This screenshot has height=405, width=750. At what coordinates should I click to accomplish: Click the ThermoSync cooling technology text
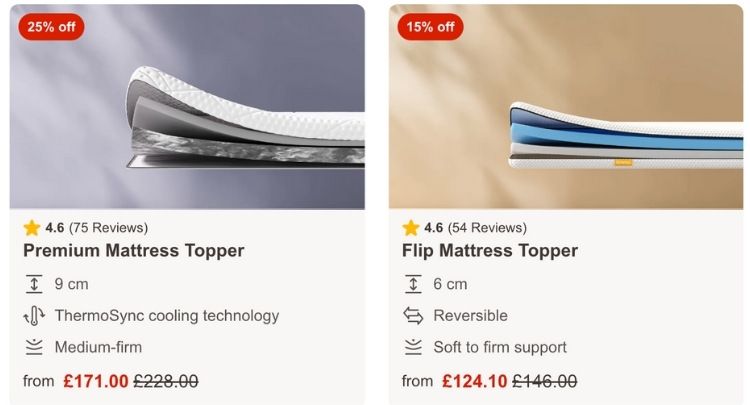coord(166,316)
